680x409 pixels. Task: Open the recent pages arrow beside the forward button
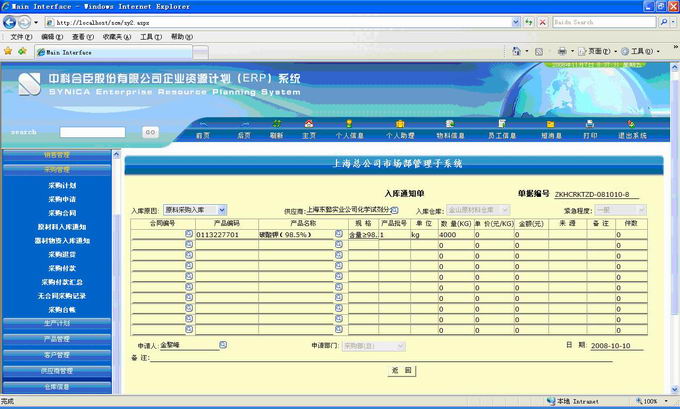[x=36, y=22]
